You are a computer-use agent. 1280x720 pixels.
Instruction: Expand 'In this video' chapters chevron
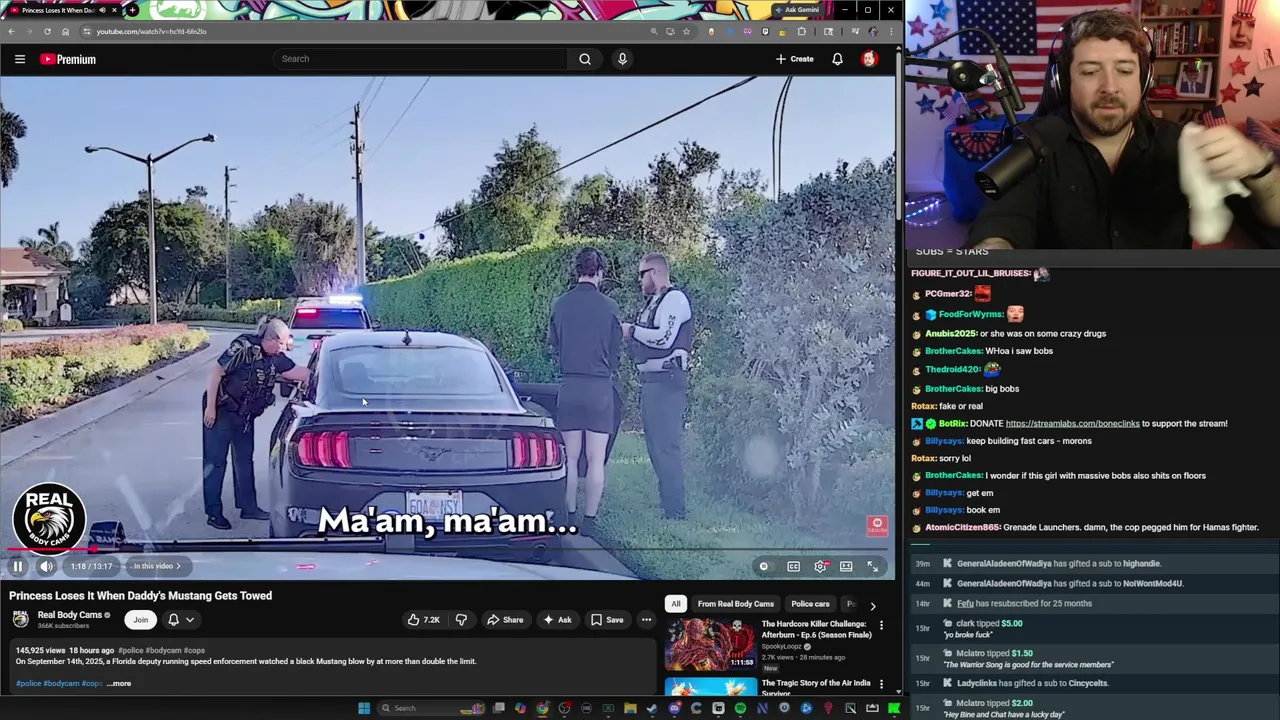tap(178, 566)
